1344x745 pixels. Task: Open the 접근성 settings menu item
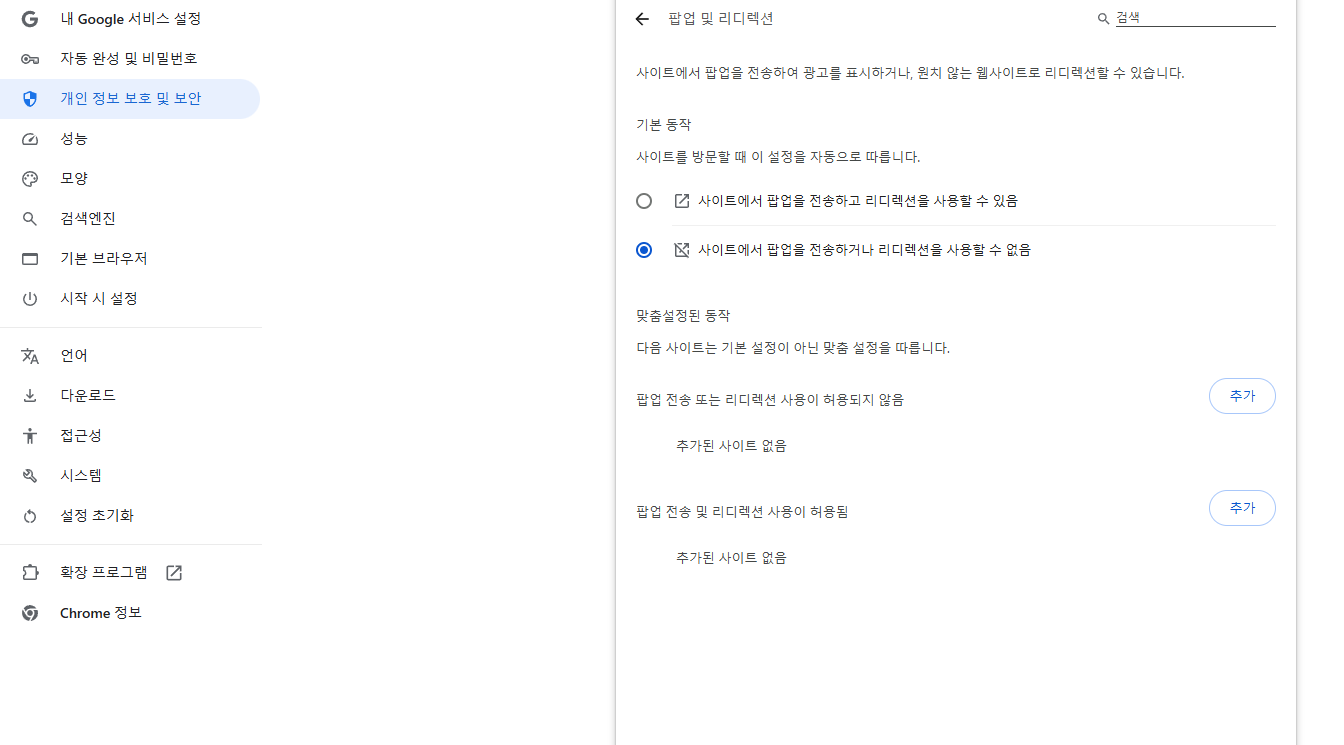[x=81, y=436]
